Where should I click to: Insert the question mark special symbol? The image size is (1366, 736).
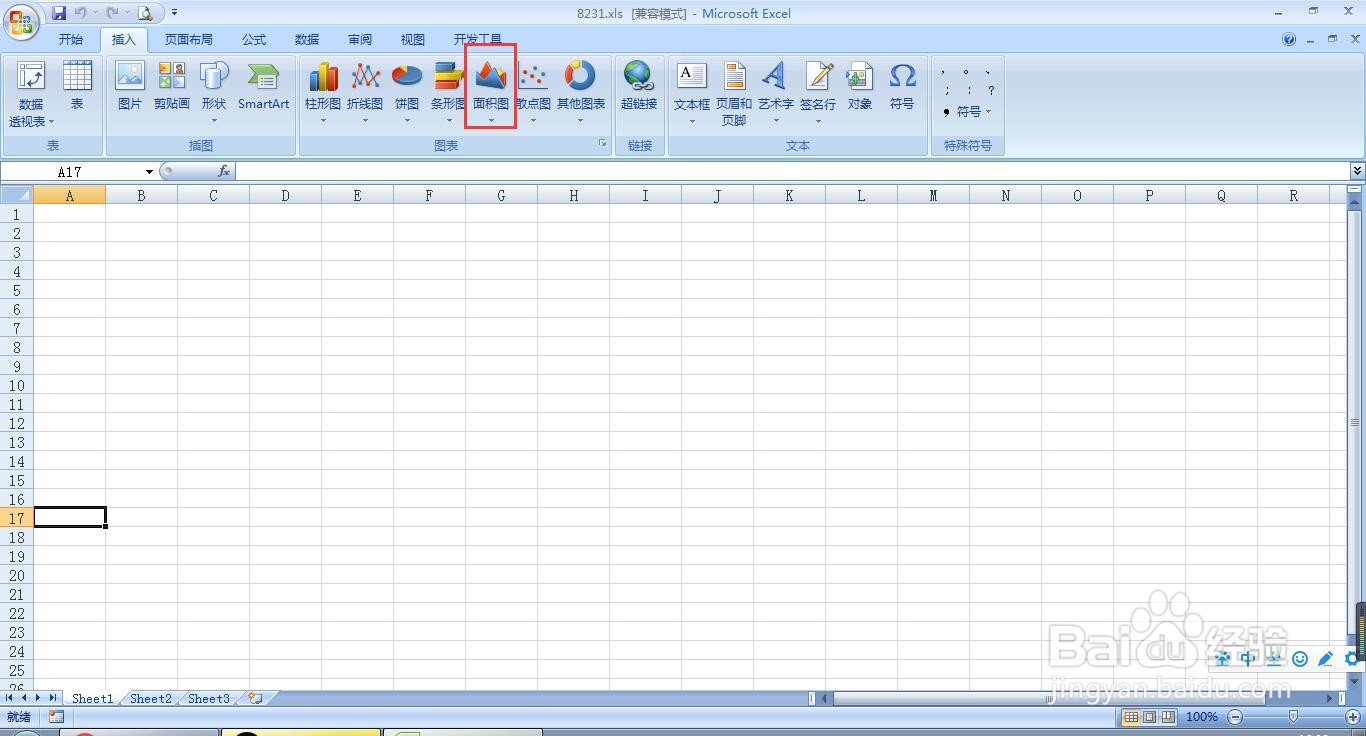(x=990, y=90)
